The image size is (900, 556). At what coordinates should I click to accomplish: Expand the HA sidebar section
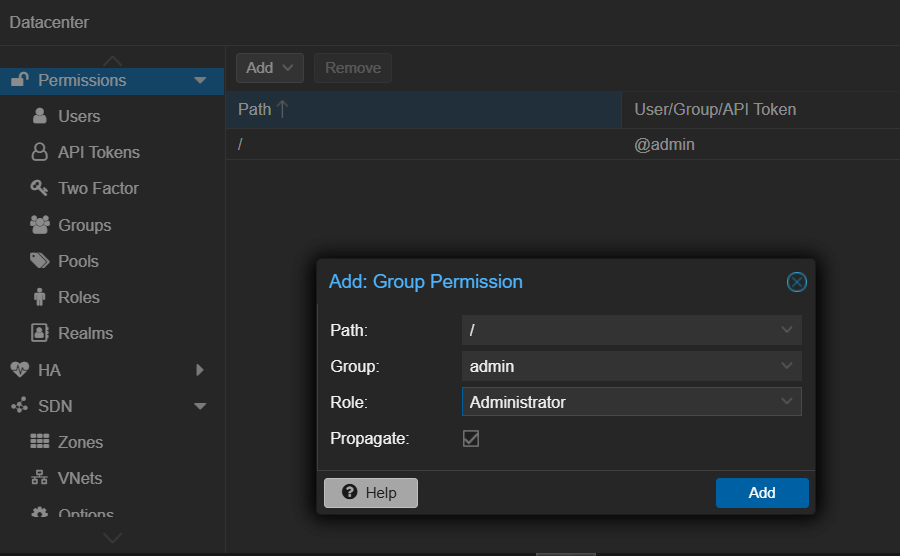200,370
